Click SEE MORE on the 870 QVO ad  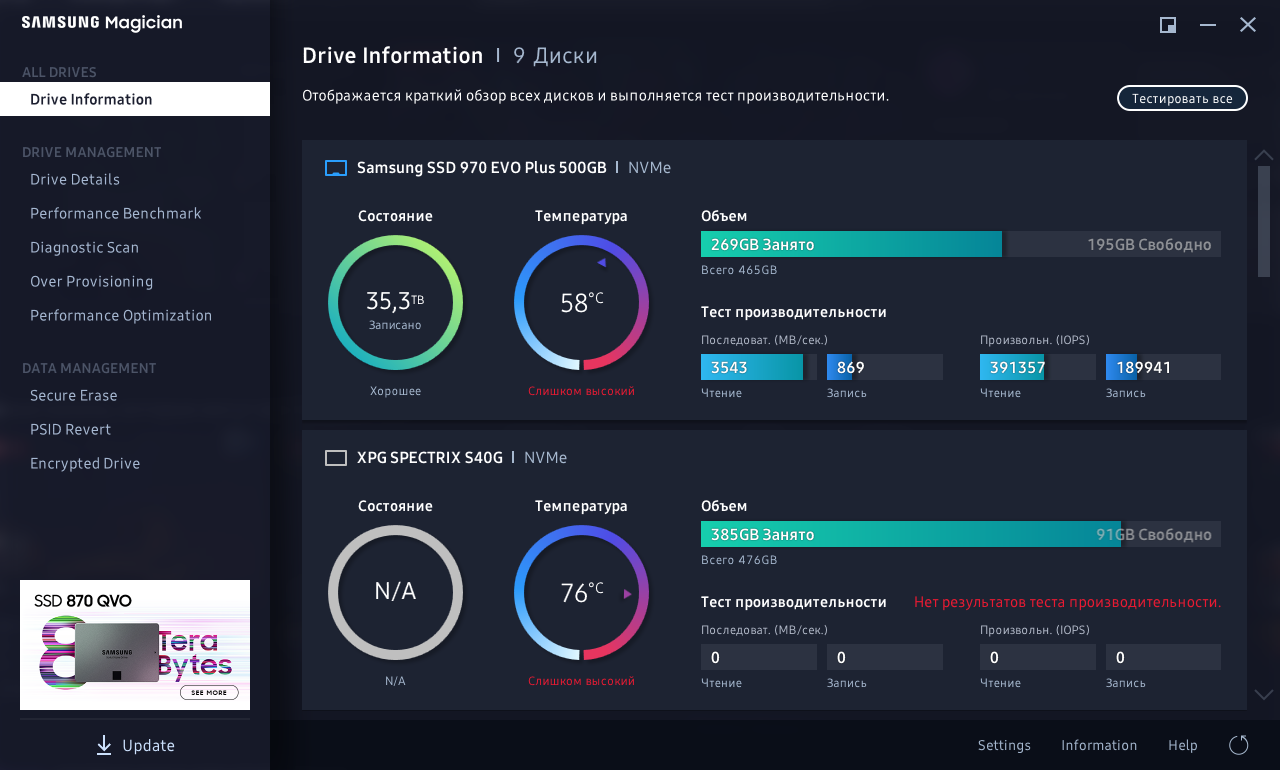pyautogui.click(x=209, y=692)
